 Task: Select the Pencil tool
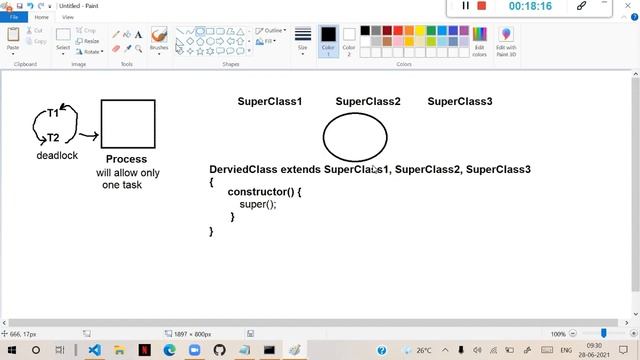[116, 35]
